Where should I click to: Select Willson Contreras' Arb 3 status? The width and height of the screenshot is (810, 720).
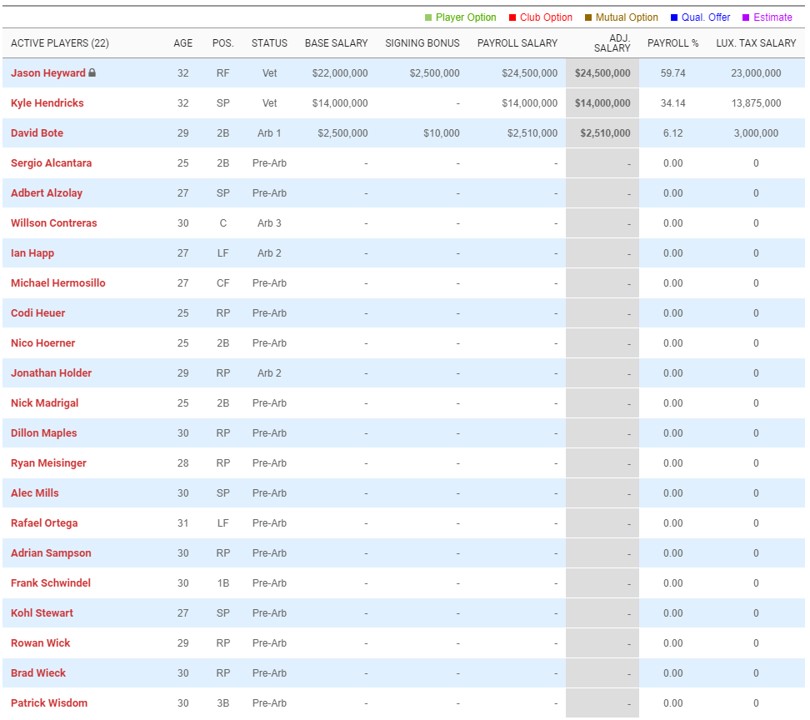pyautogui.click(x=269, y=223)
